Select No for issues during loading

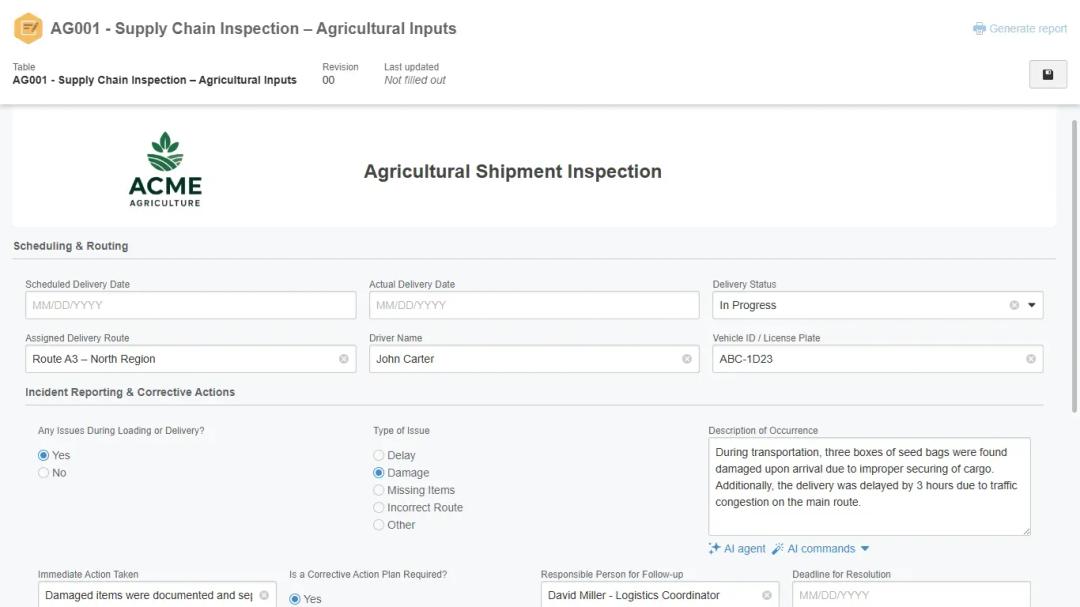point(44,473)
